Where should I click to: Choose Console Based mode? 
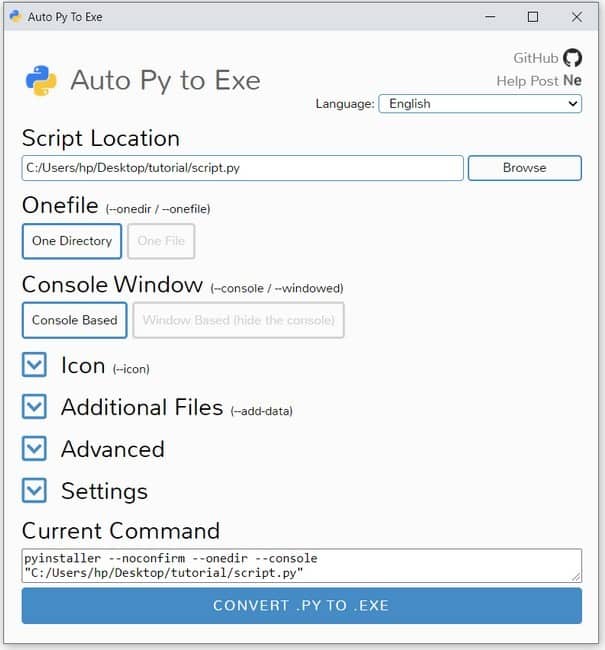click(x=75, y=320)
